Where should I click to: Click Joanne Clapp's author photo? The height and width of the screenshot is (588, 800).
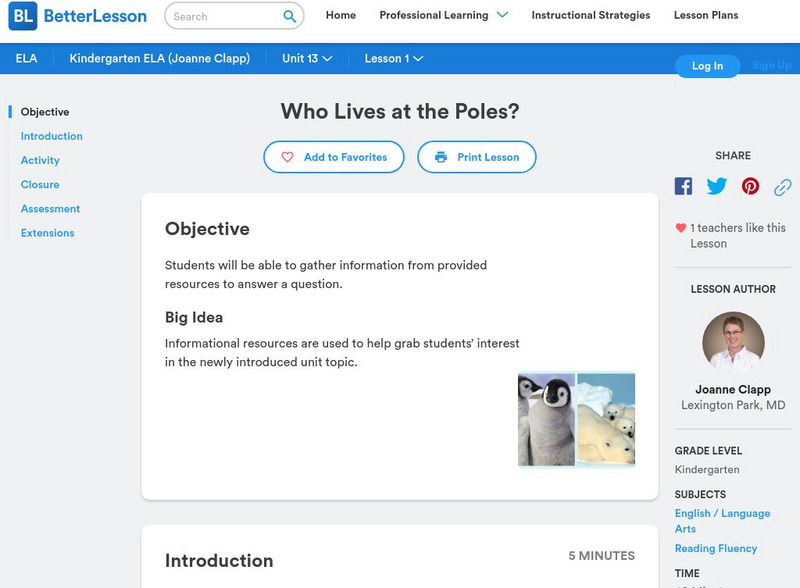[x=733, y=342]
